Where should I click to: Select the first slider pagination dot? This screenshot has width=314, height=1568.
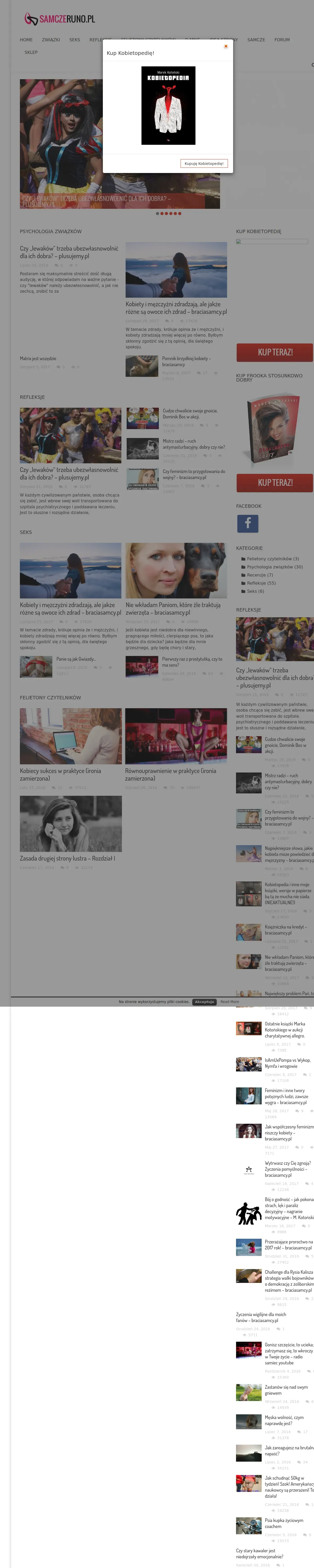coord(158,214)
